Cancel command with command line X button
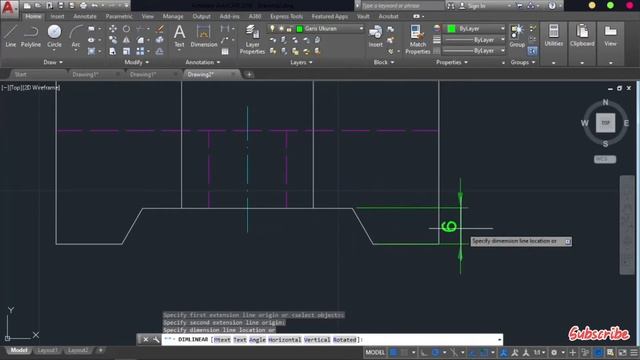 point(146,339)
